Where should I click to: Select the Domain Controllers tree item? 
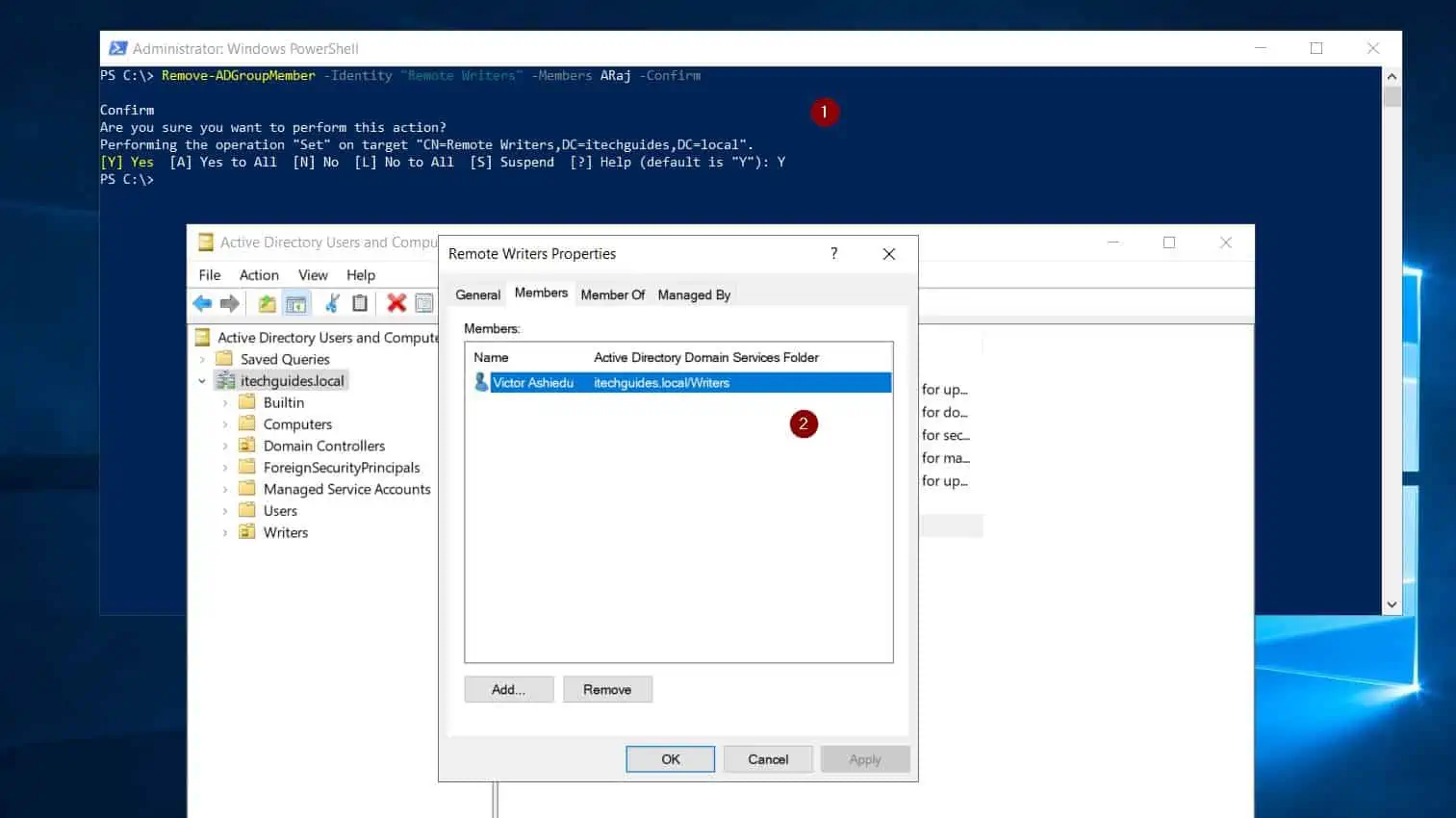coord(323,446)
